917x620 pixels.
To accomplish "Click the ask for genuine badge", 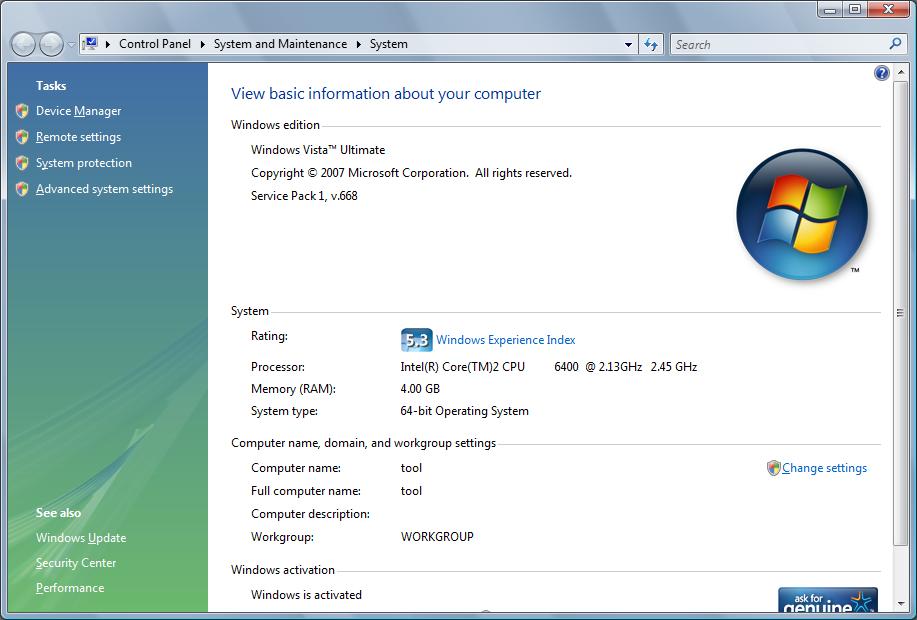I will coord(828,600).
